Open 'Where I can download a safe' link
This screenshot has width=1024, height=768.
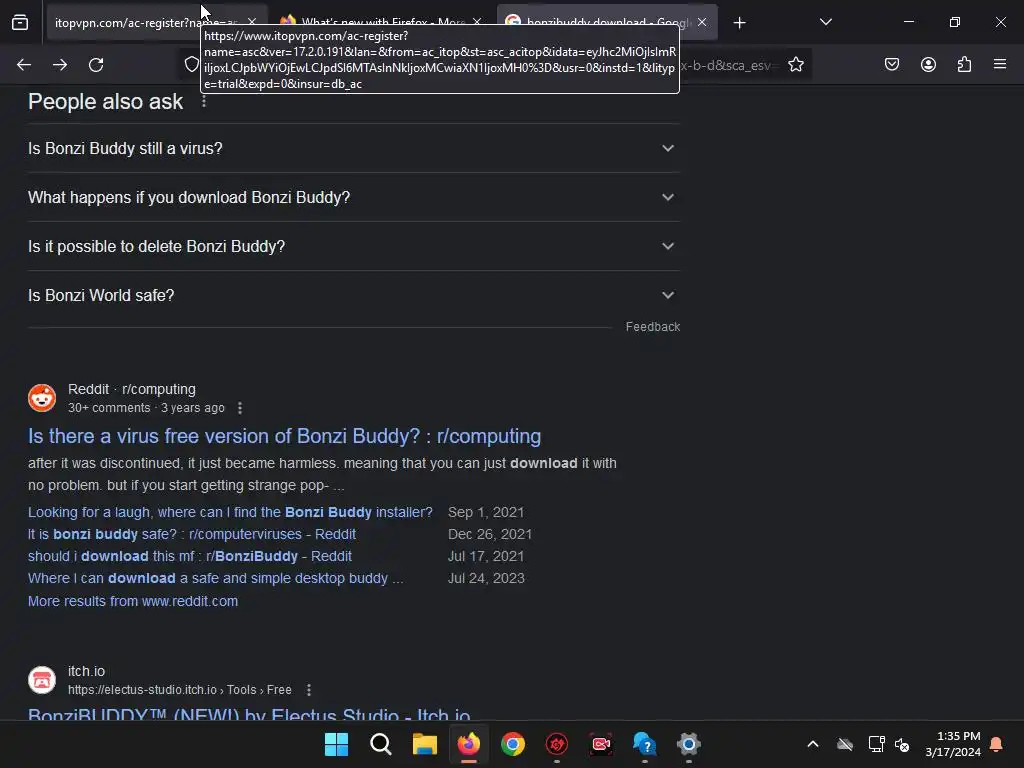(x=216, y=579)
